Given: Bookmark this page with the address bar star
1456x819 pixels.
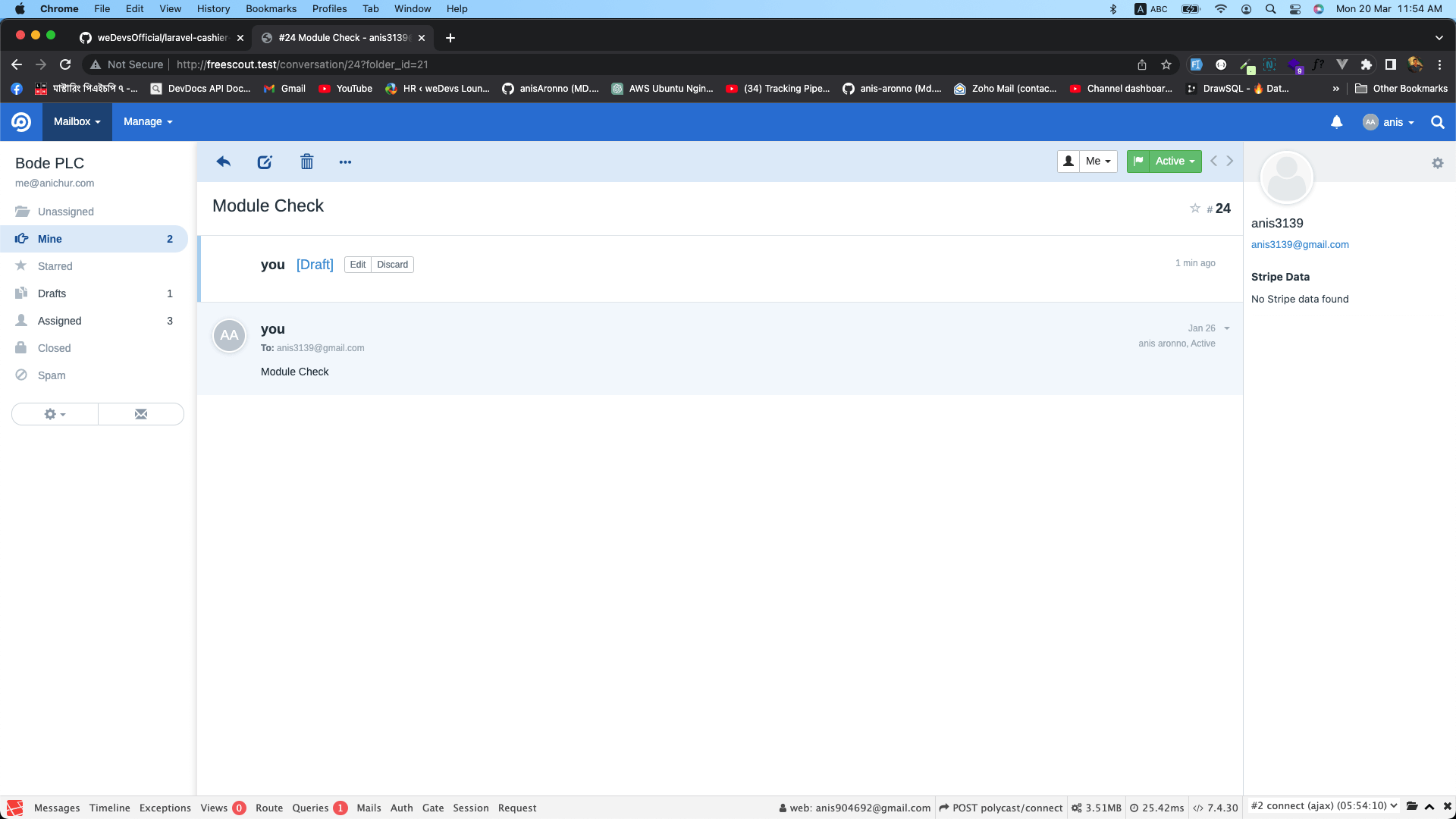Looking at the screenshot, I should [x=1166, y=64].
